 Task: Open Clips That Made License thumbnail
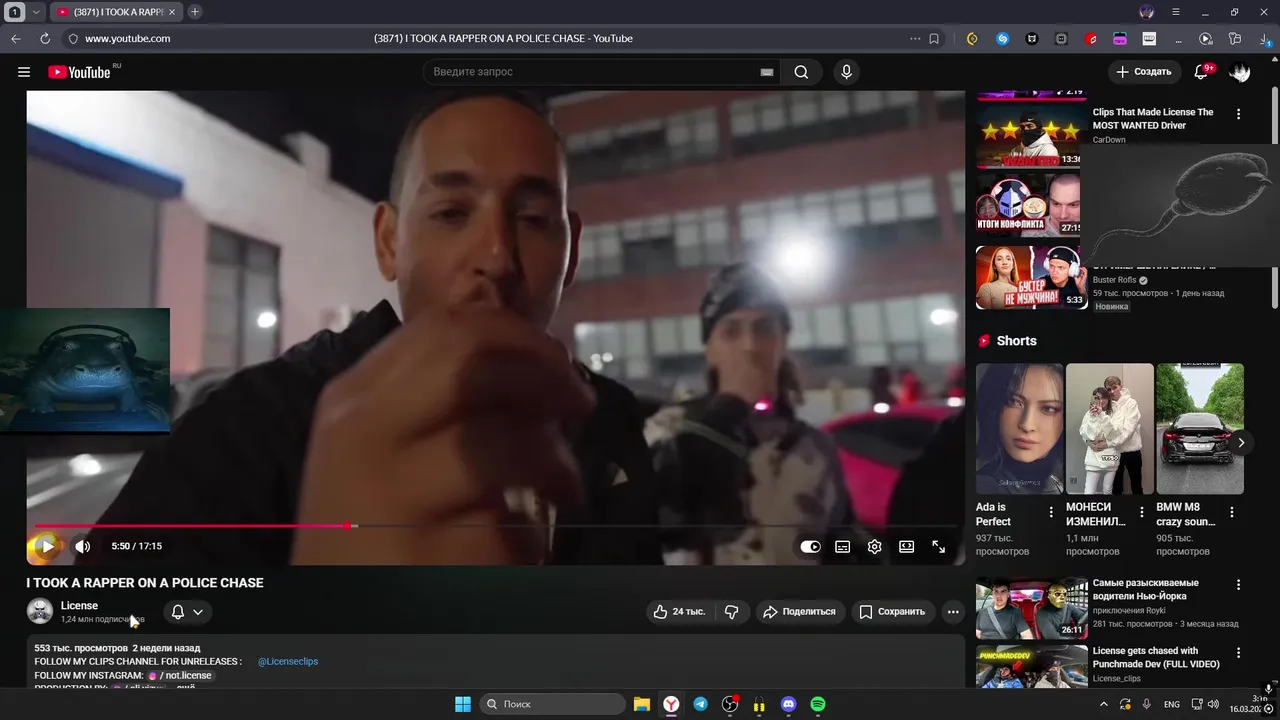(1031, 136)
